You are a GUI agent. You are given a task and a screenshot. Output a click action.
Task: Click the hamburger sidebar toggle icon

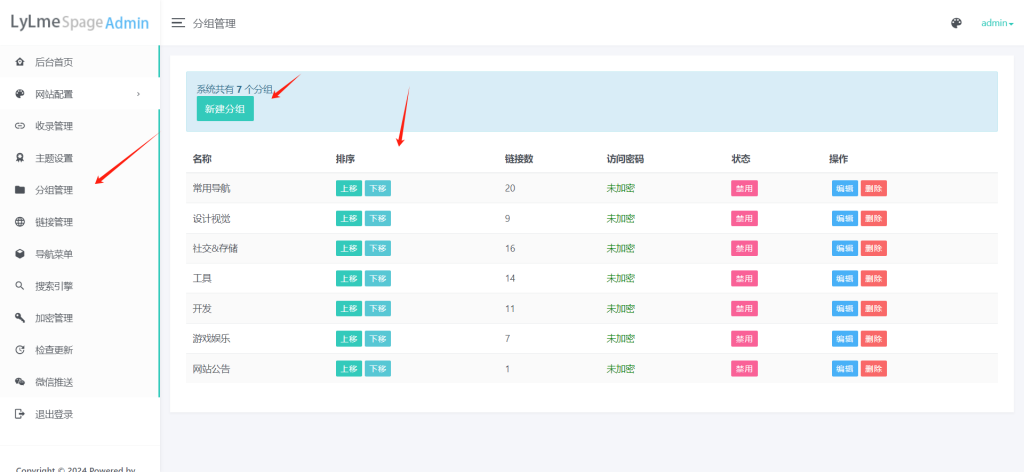pyautogui.click(x=178, y=23)
